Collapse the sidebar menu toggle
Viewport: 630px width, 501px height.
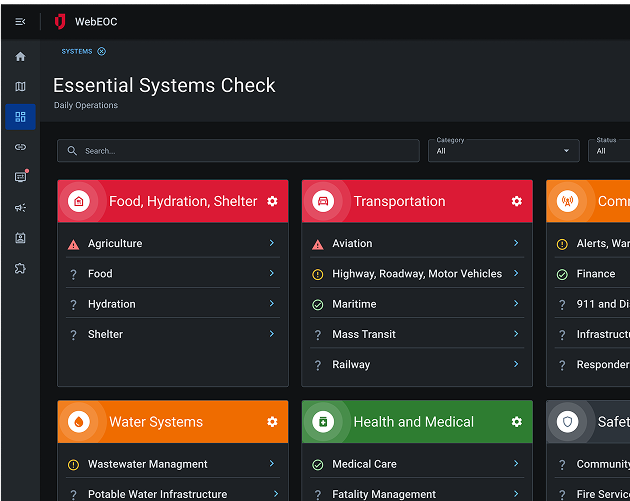pyautogui.click(x=20, y=21)
